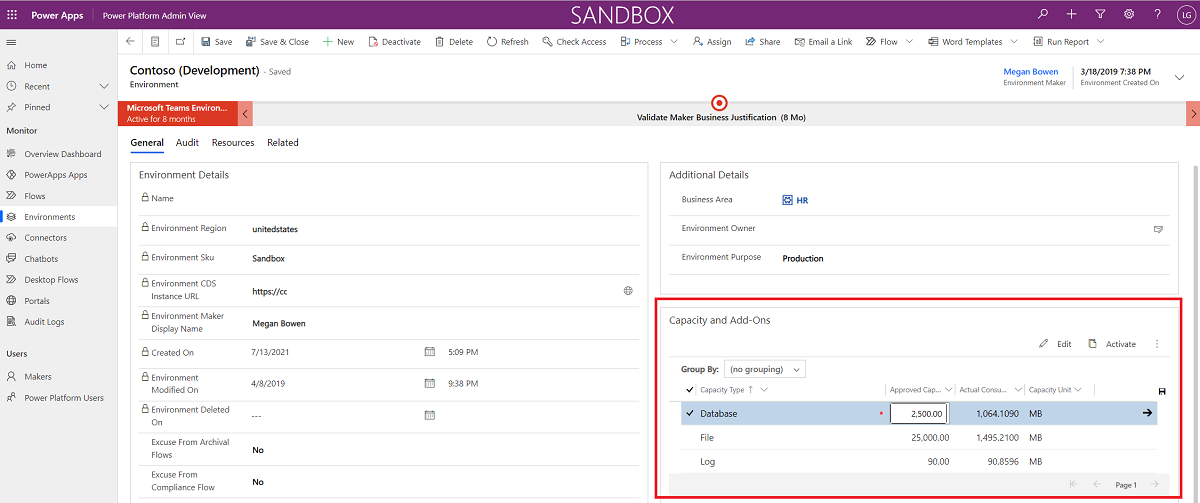
Task: Click the open record set icon
Action: tap(155, 42)
